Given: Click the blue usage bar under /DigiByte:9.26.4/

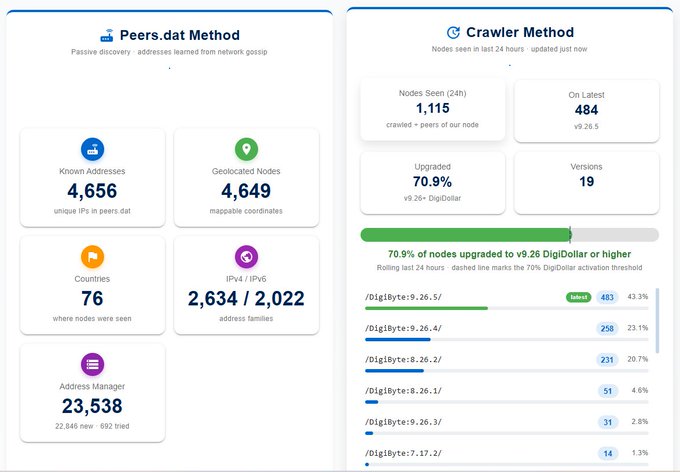Looking at the screenshot, I should point(398,340).
